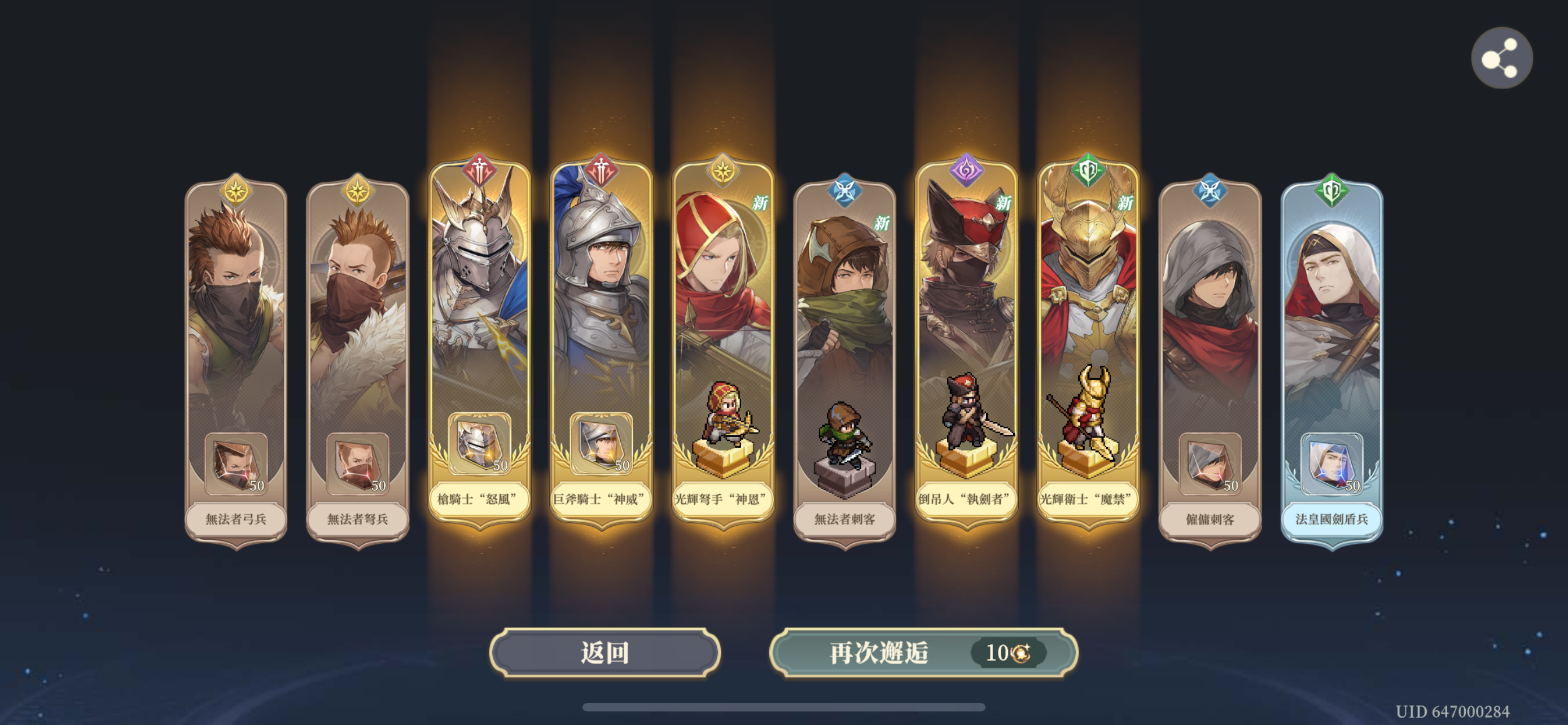Screen dimensions: 1568x725
Task: Click the red sword class emblem on 槍騎士
Action: point(480,171)
